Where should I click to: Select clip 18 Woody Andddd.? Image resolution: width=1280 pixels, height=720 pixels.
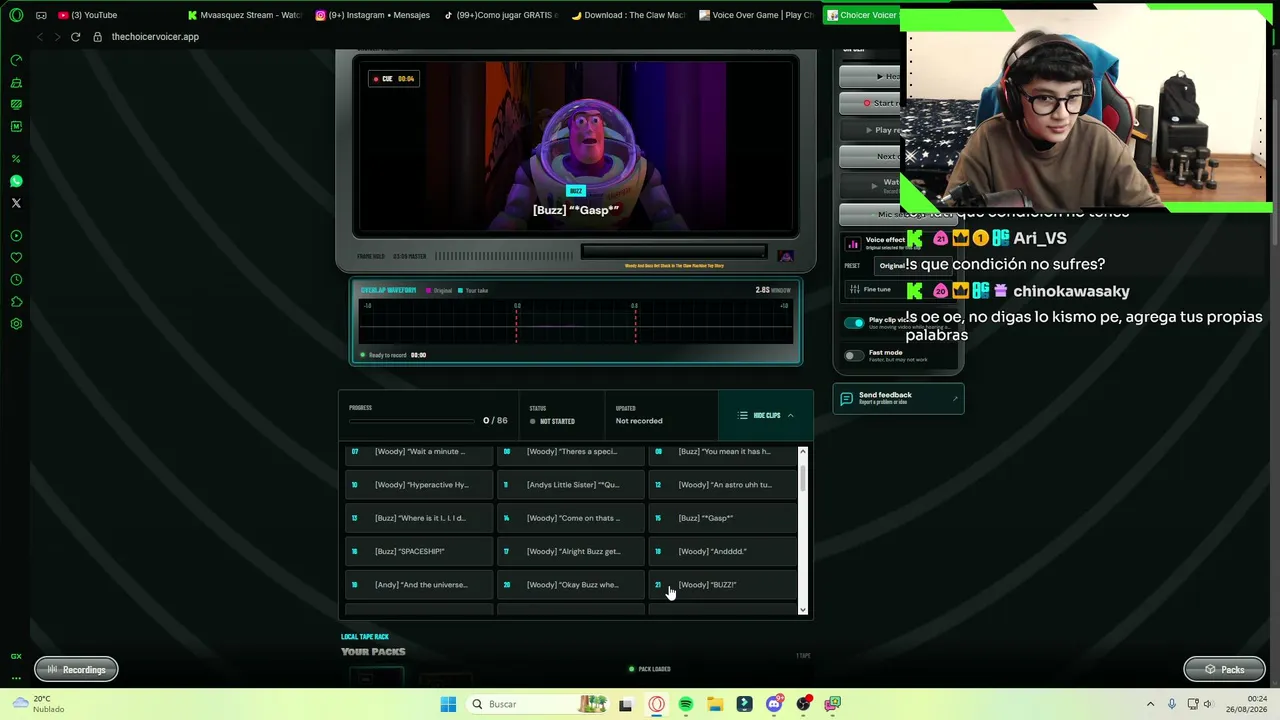point(723,551)
